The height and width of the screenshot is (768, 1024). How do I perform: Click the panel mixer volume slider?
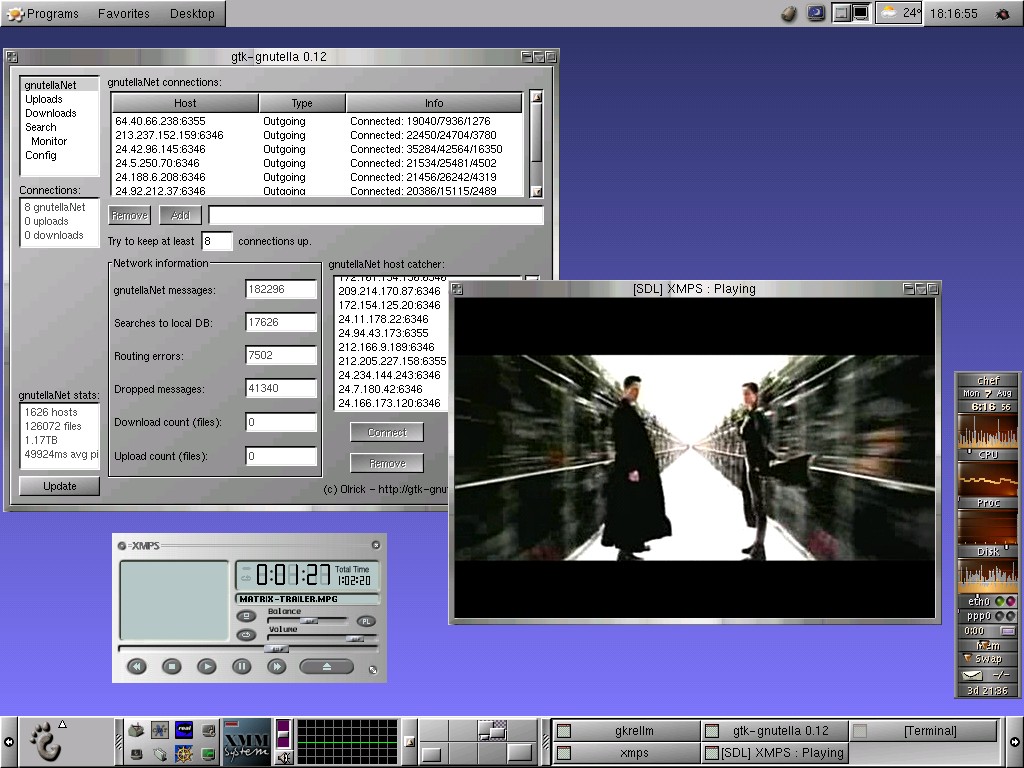click(x=284, y=735)
